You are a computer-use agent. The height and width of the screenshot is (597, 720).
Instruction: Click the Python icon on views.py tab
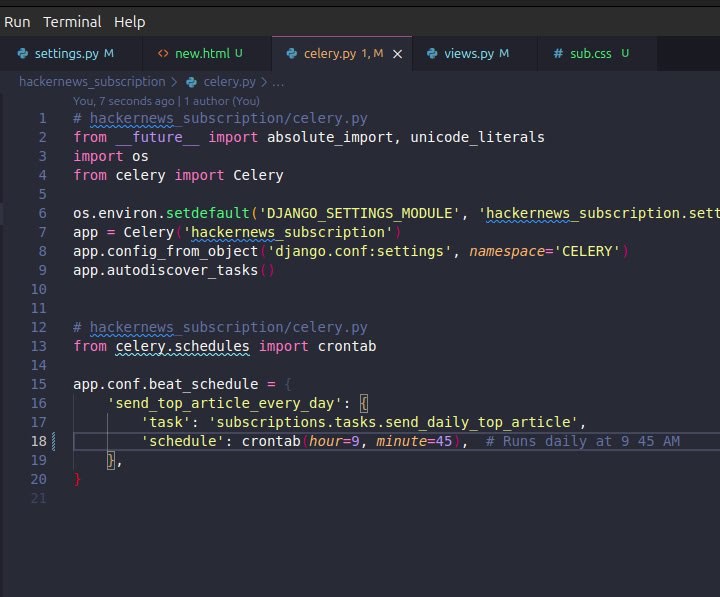[432, 54]
